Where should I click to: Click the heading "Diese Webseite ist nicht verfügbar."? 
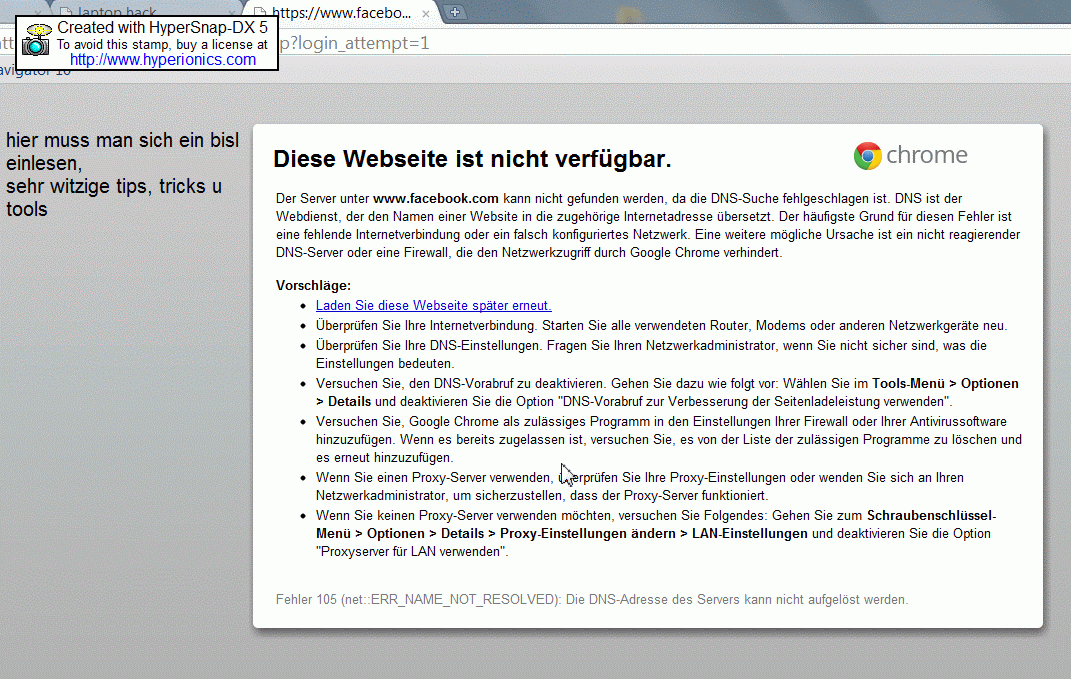click(x=472, y=158)
